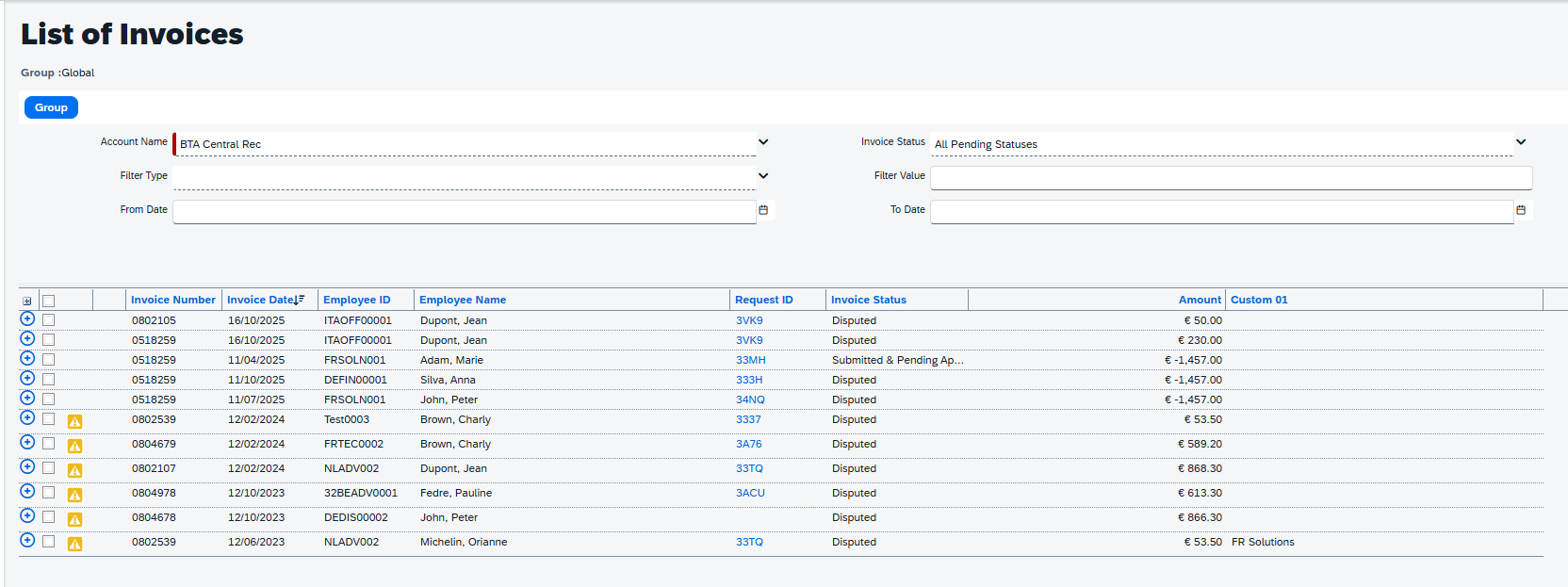Open request ID 3A76 link
This screenshot has width=1568, height=587.
(749, 444)
